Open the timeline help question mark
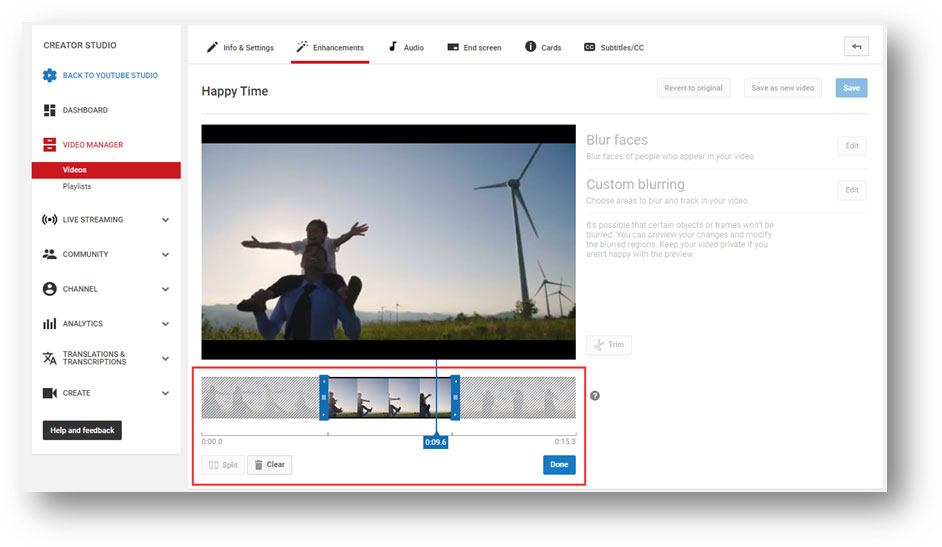Image resolution: width=942 pixels, height=547 pixels. point(595,396)
